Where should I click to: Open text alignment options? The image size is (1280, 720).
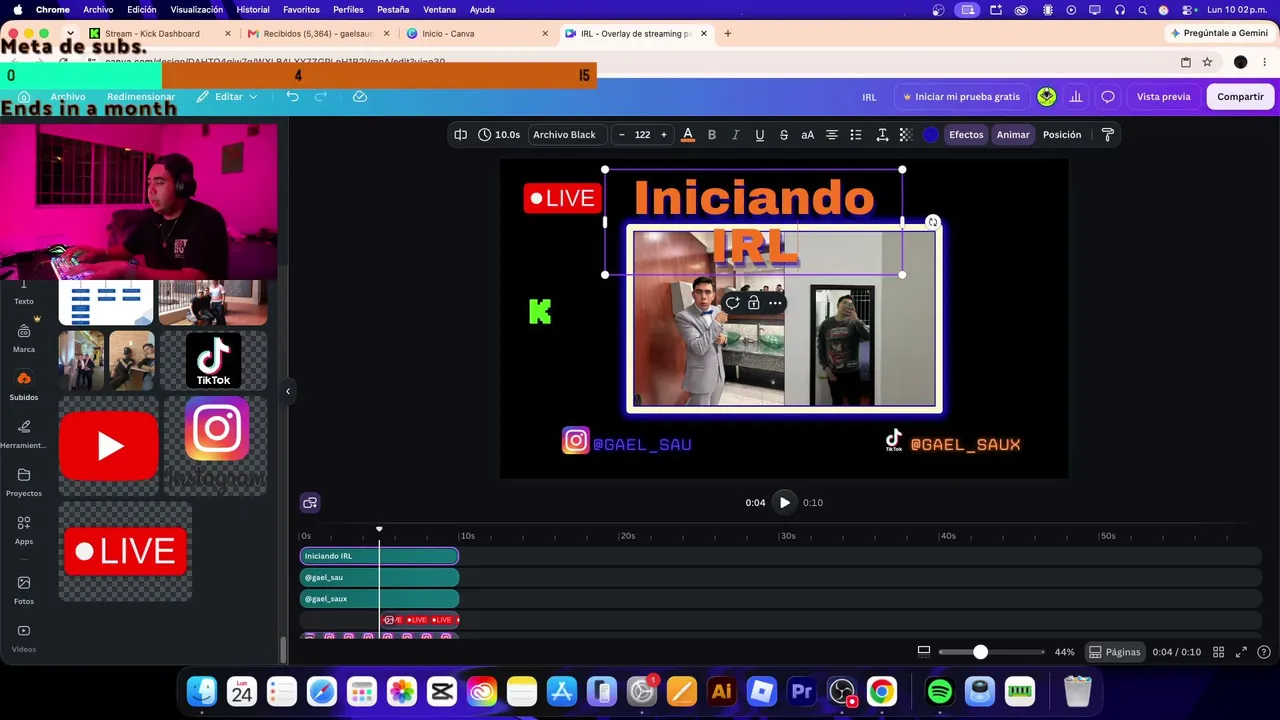(832, 135)
